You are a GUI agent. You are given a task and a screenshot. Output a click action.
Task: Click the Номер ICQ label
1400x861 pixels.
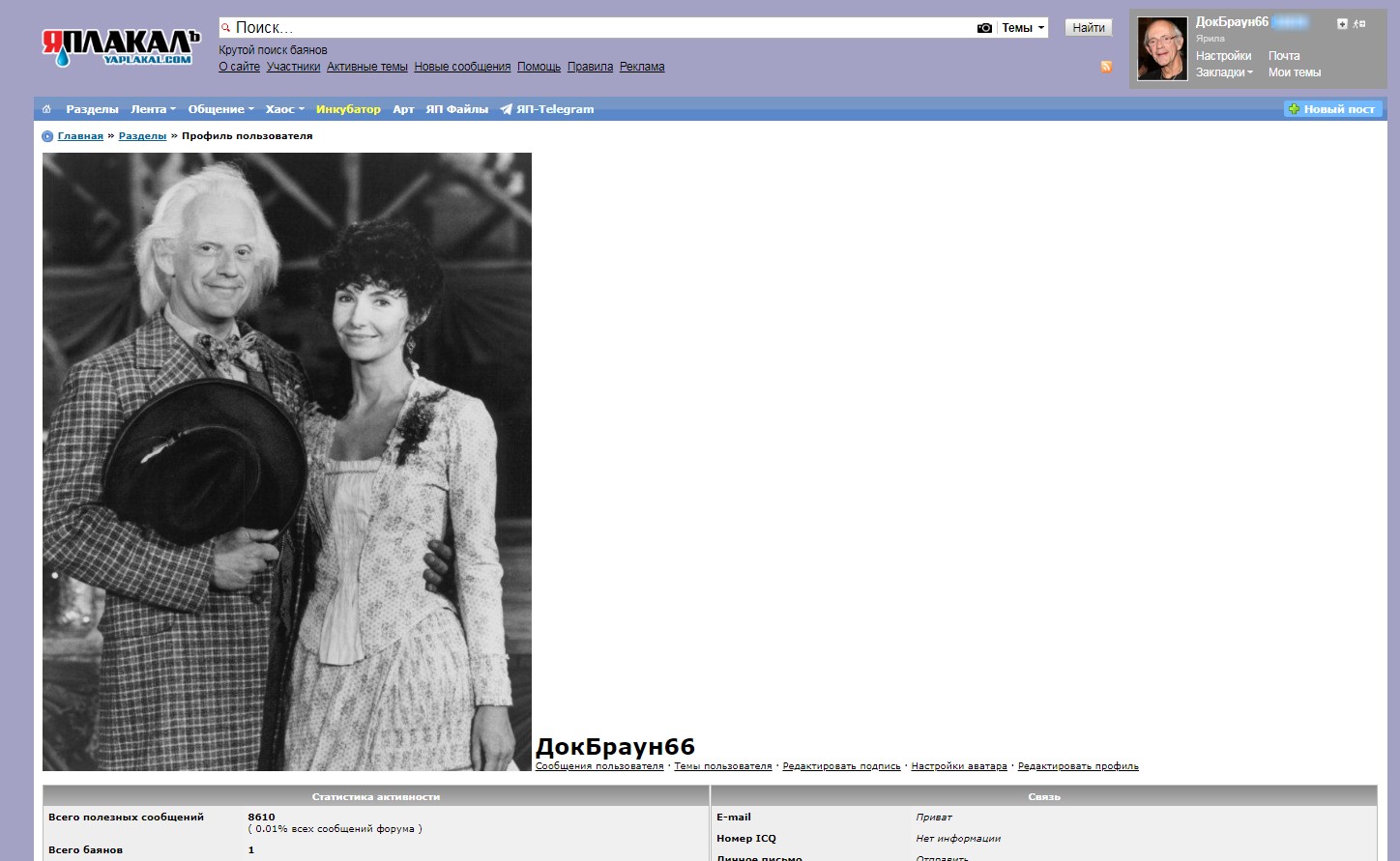746,838
